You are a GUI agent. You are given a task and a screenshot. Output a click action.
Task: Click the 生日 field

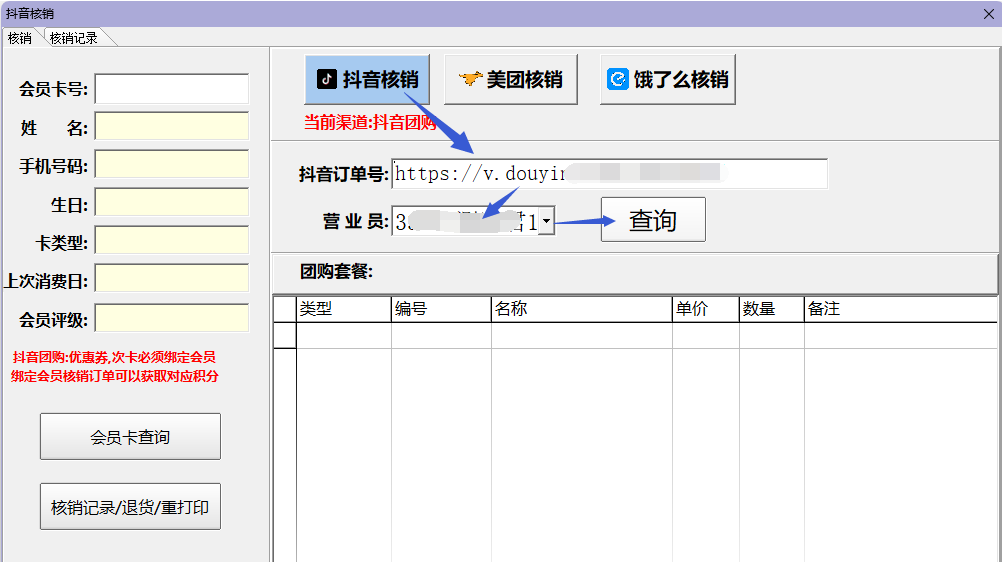tap(172, 203)
